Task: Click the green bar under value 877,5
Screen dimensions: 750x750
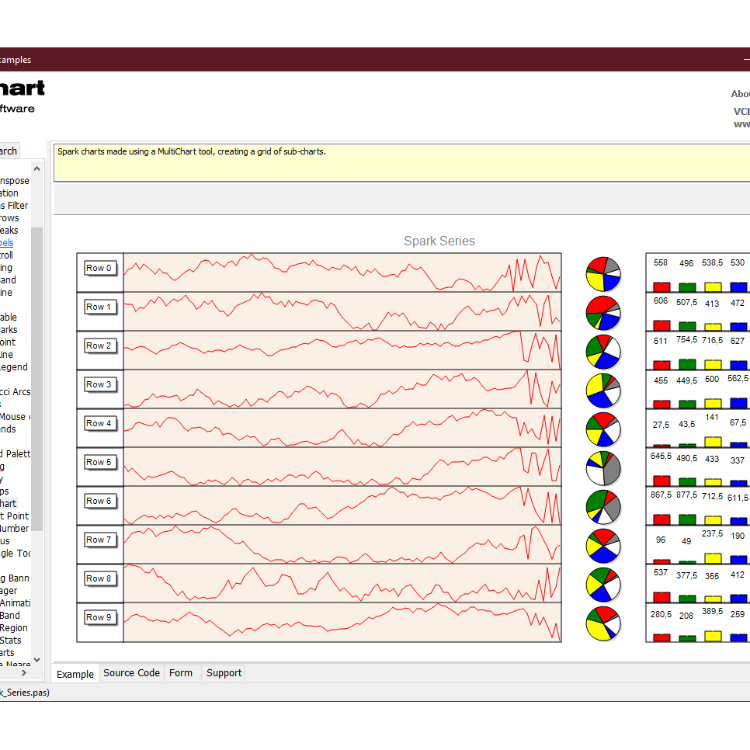Action: point(687,519)
